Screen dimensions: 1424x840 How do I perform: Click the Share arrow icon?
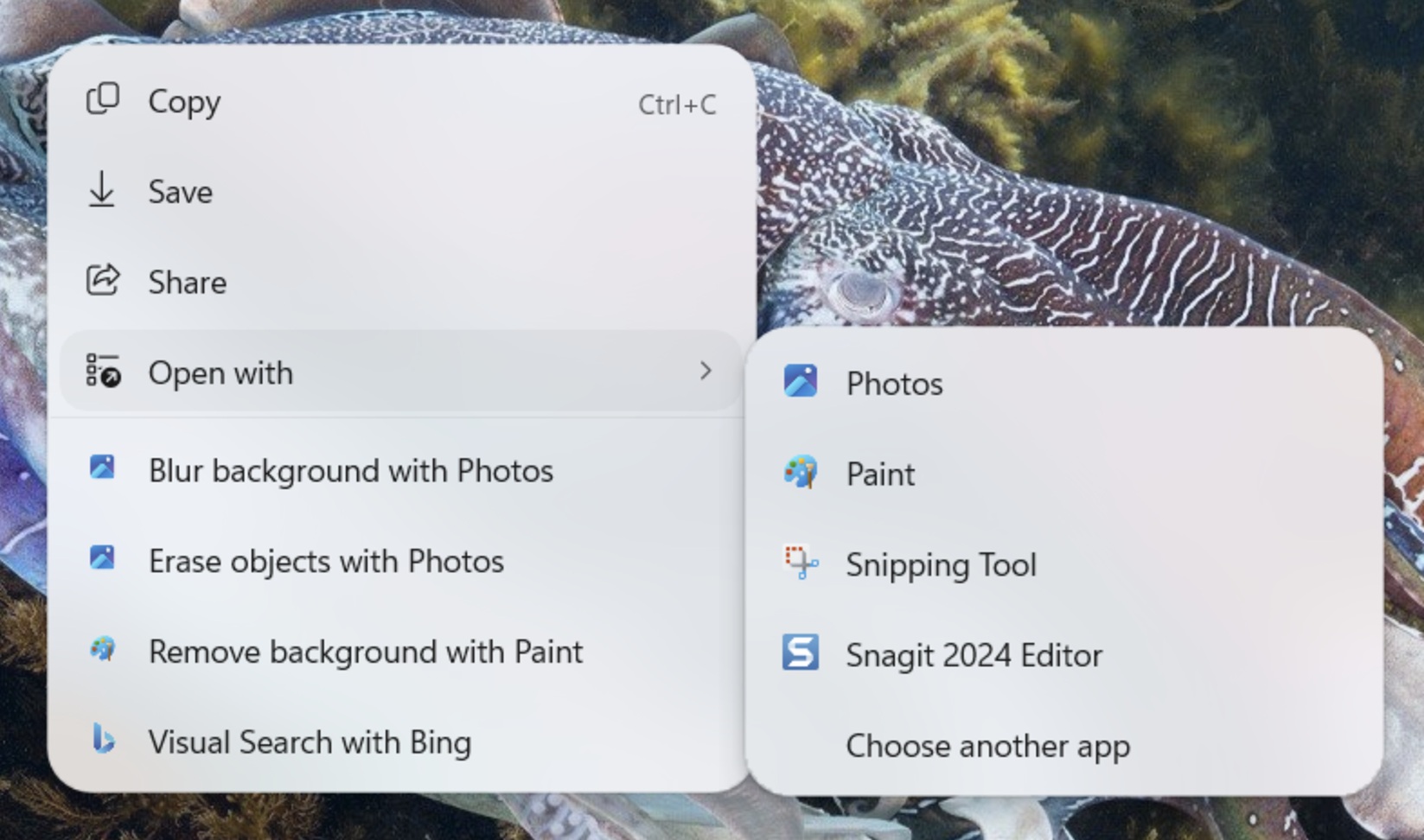pyautogui.click(x=102, y=280)
